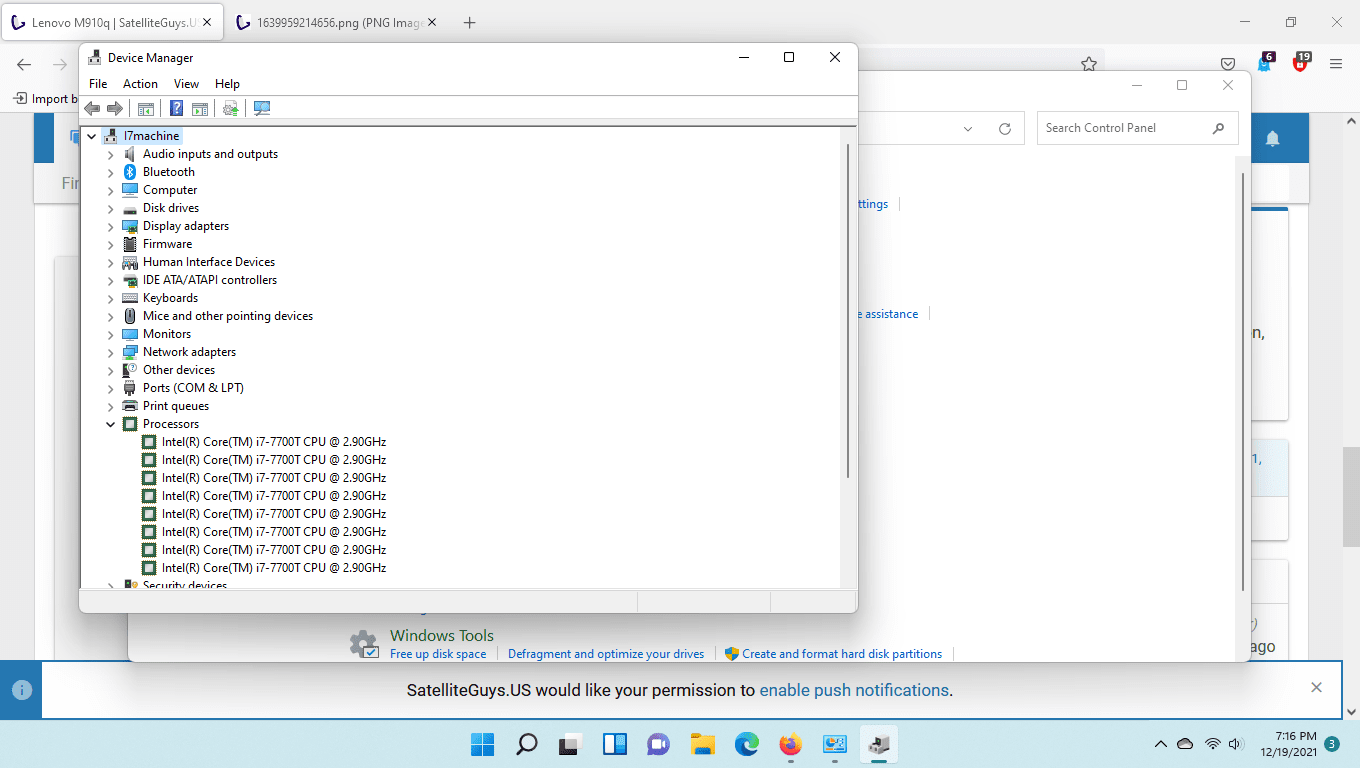Select the Human Interface Devices icon
The height and width of the screenshot is (768, 1360).
tap(130, 262)
